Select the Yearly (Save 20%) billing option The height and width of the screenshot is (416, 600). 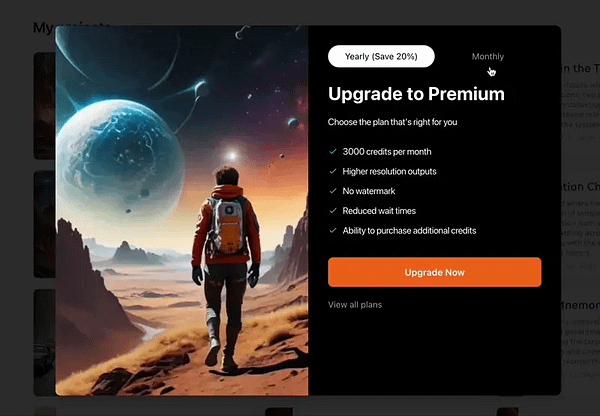pyautogui.click(x=381, y=56)
